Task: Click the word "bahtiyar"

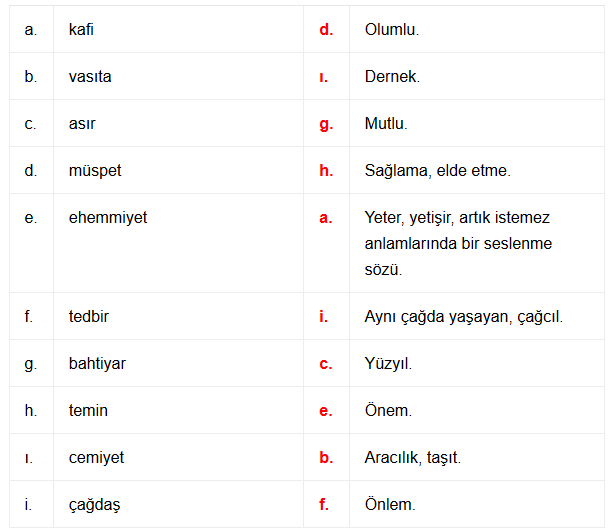Action: [97, 364]
